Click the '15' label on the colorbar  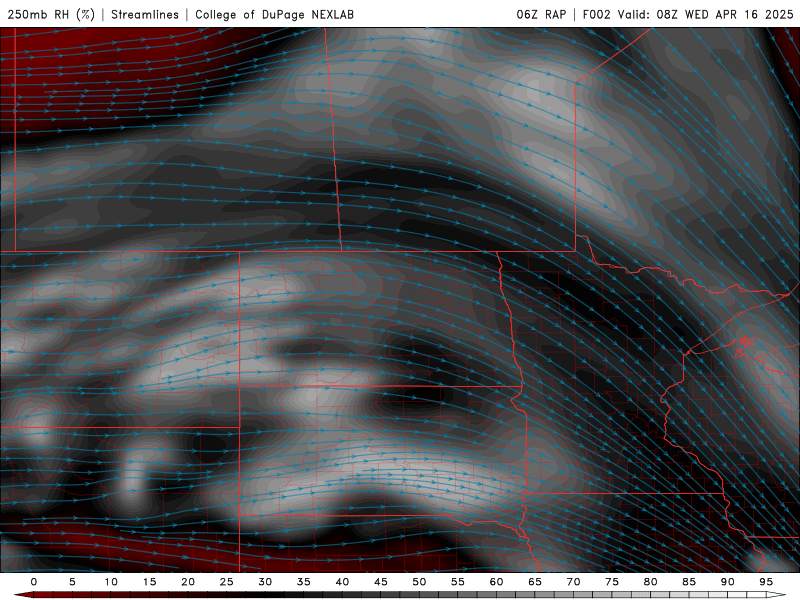(x=149, y=582)
